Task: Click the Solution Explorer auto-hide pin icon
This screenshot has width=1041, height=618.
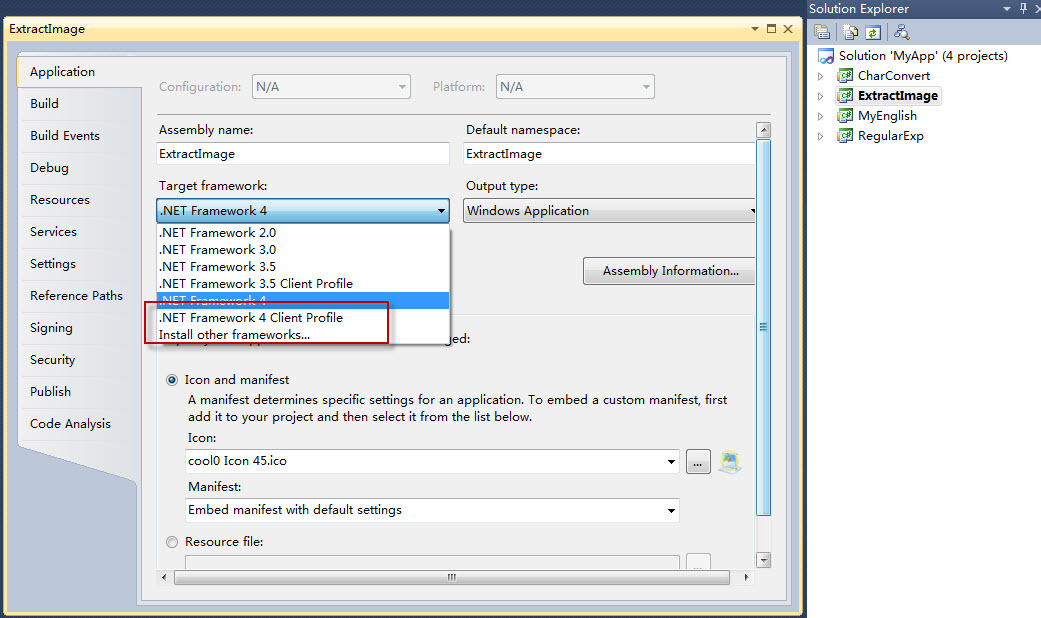Action: (x=1023, y=8)
